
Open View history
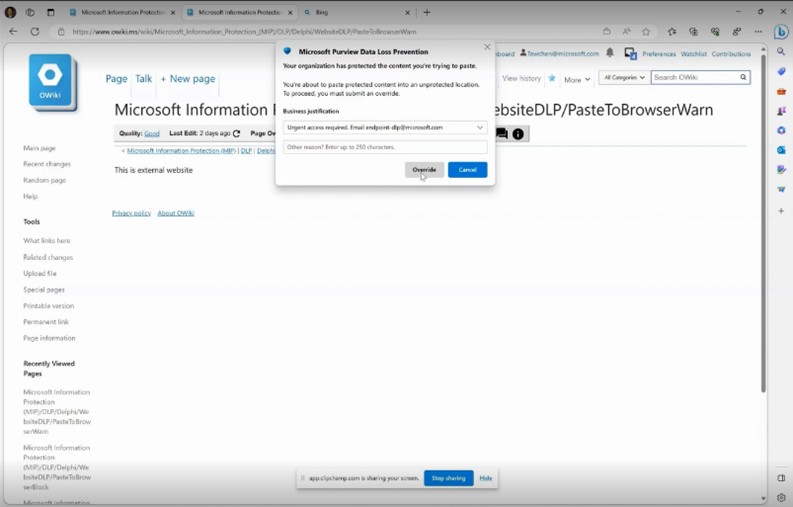pyautogui.click(x=521, y=78)
